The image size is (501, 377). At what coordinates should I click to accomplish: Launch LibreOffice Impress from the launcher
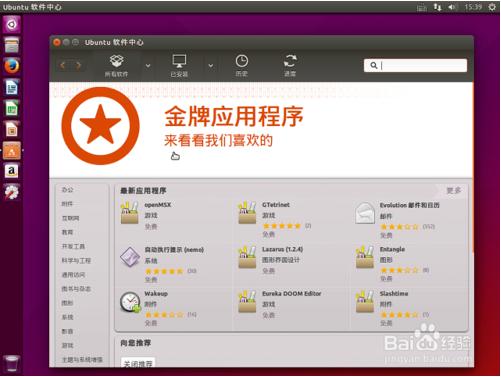[x=12, y=130]
